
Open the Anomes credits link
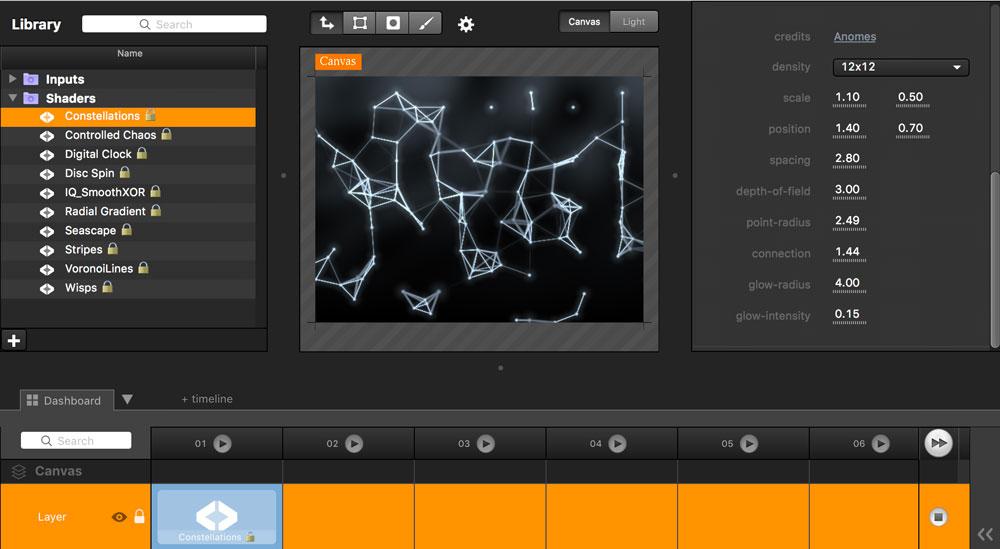[855, 37]
